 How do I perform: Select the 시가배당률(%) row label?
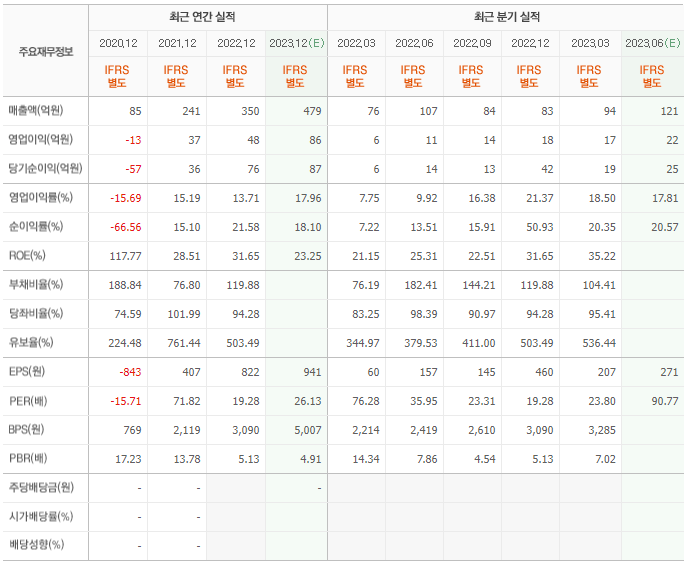point(41,517)
